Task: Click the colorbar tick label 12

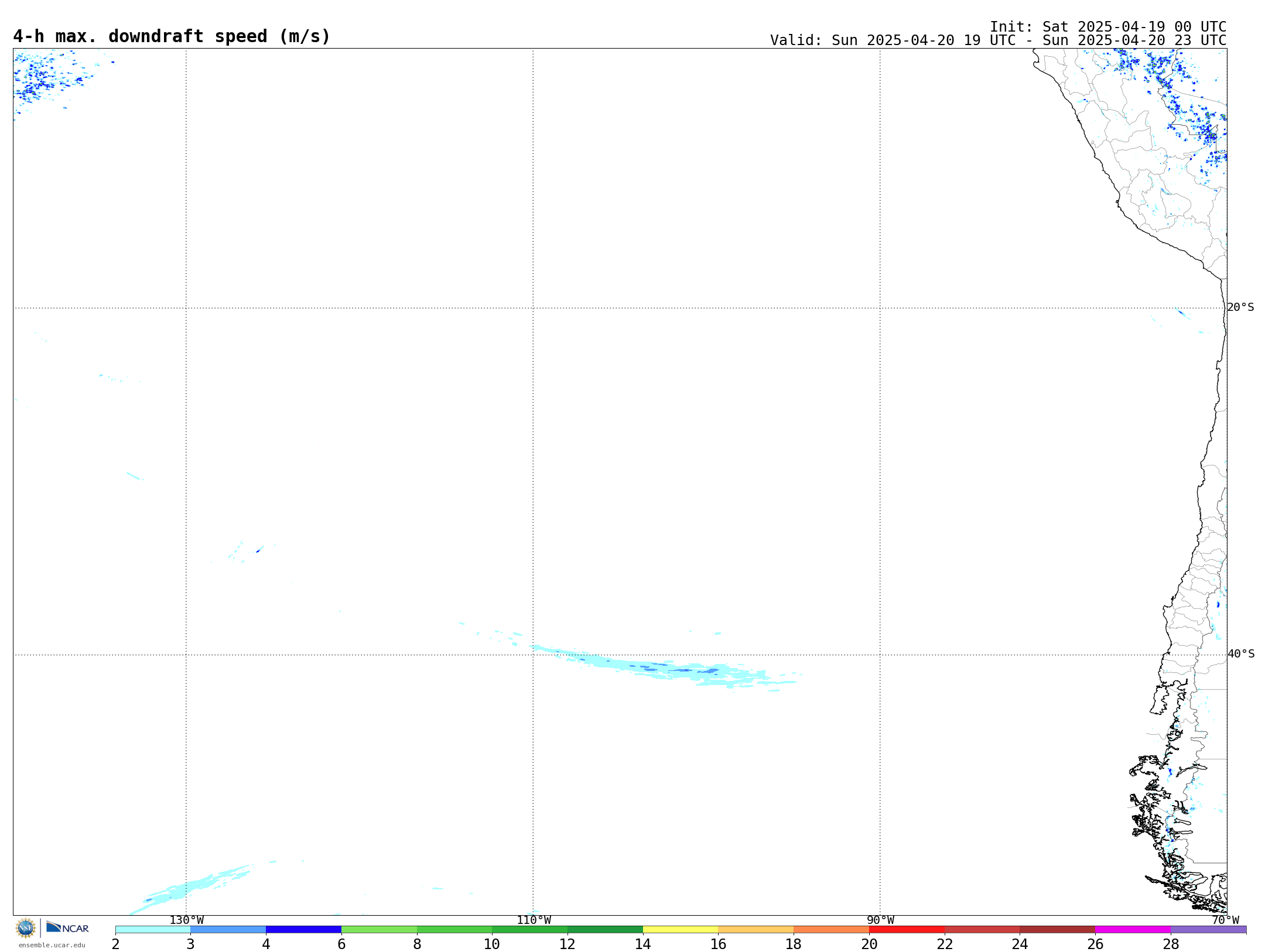Action: point(567,944)
